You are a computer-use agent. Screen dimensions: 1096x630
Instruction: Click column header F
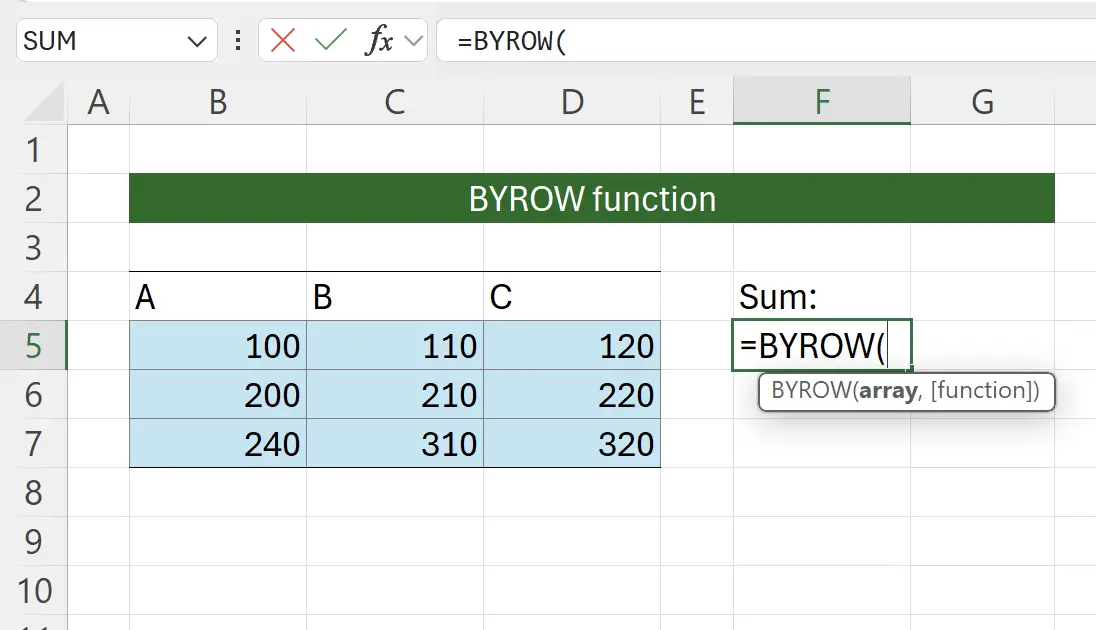[821, 101]
